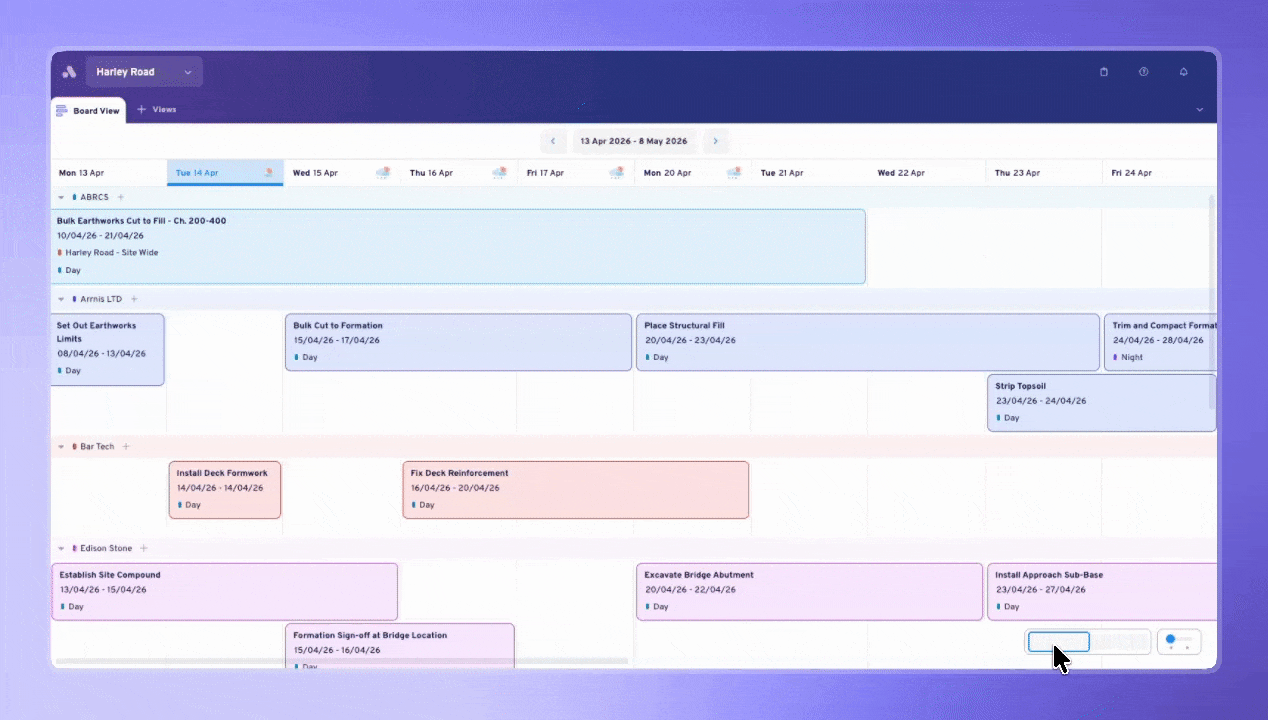This screenshot has height=720, width=1268.
Task: Expand the chevron at right of tab bar
Action: (1199, 110)
